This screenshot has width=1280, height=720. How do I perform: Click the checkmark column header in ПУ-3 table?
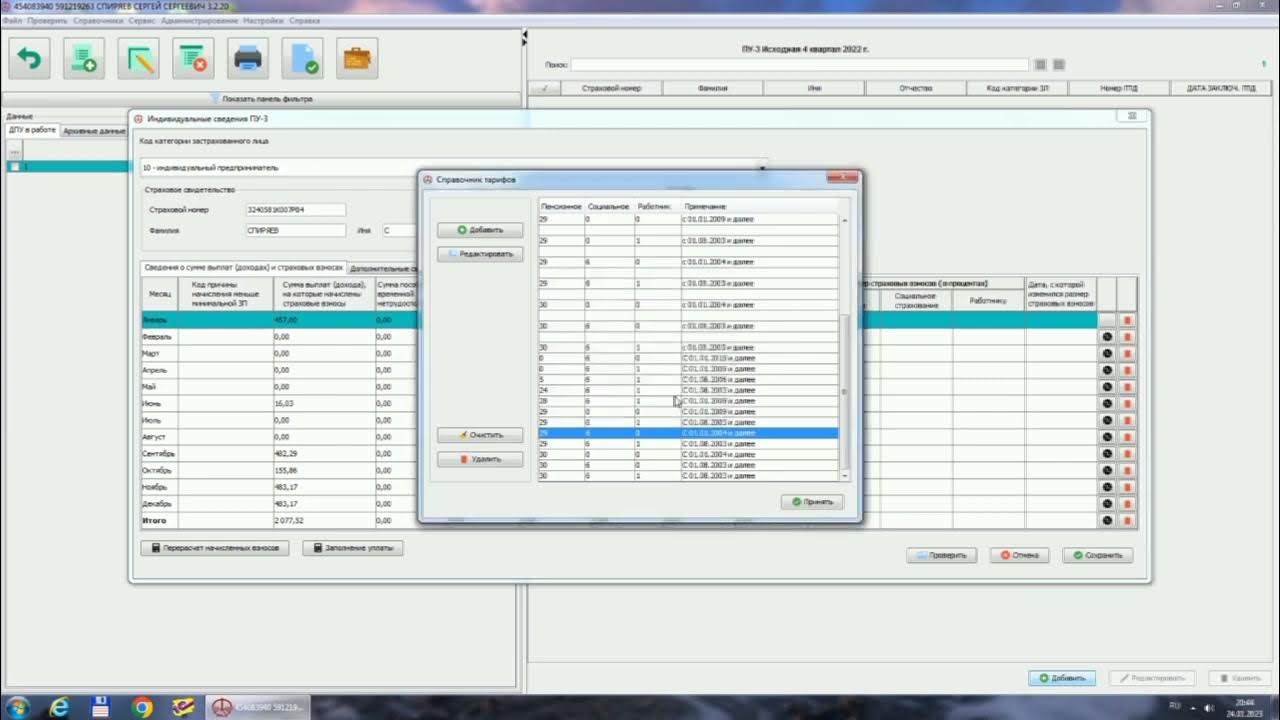click(x=544, y=88)
